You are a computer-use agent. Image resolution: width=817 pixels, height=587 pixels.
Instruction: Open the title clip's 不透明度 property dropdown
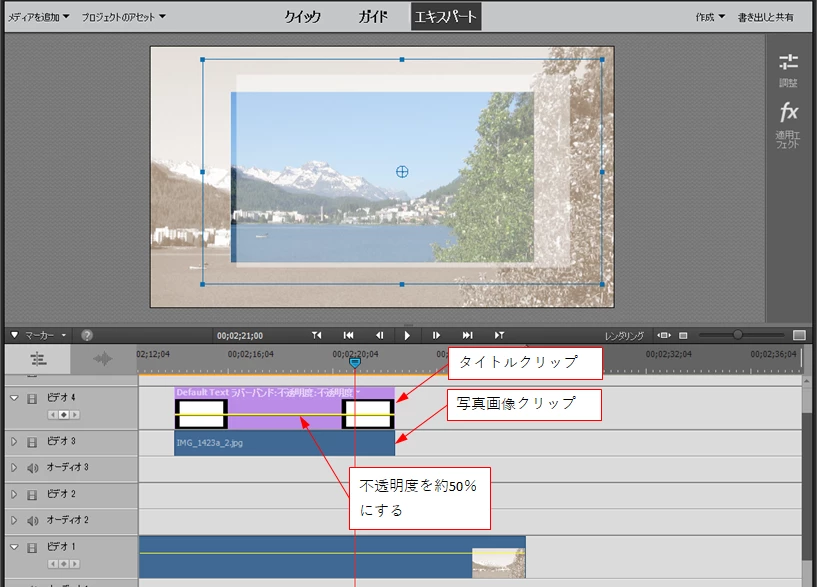pyautogui.click(x=358, y=392)
